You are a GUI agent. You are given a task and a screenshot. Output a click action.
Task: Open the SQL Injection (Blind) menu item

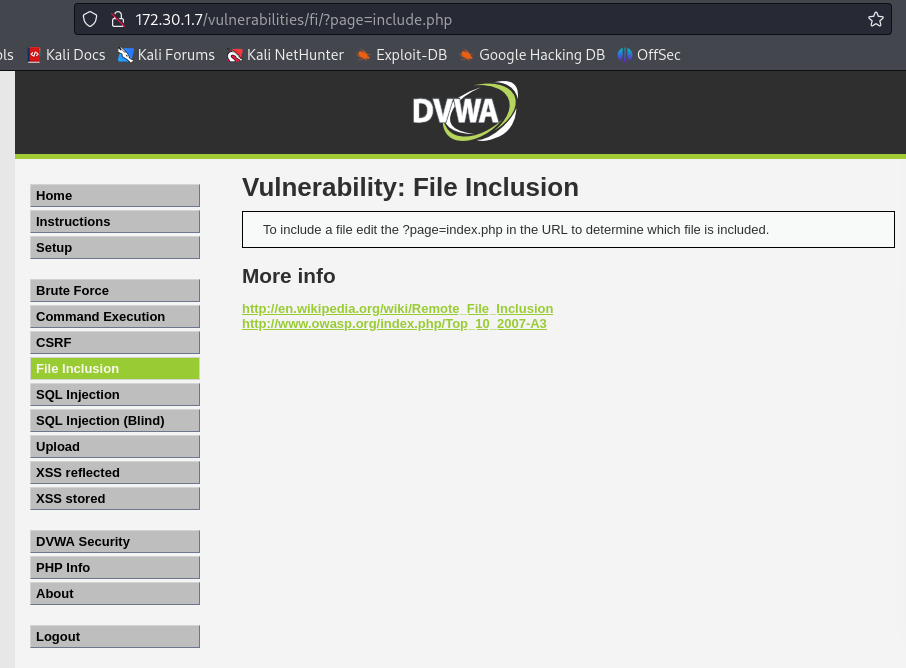[x=115, y=421]
